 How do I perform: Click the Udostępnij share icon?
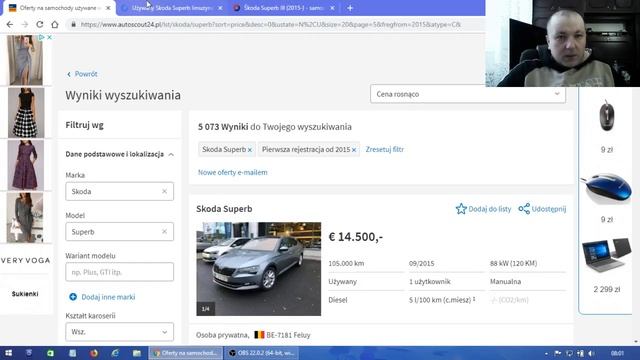click(524, 209)
